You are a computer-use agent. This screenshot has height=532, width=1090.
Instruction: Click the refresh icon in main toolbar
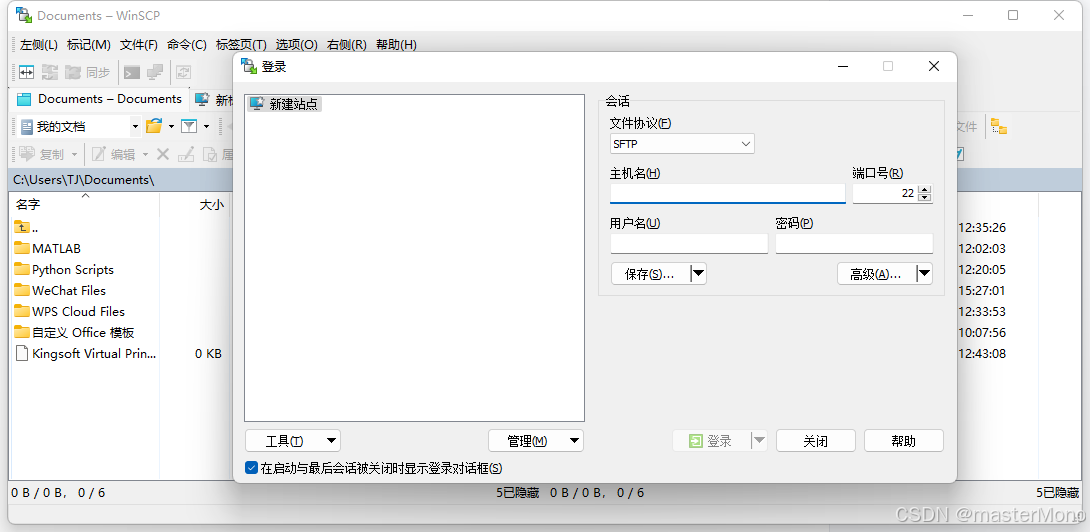184,72
